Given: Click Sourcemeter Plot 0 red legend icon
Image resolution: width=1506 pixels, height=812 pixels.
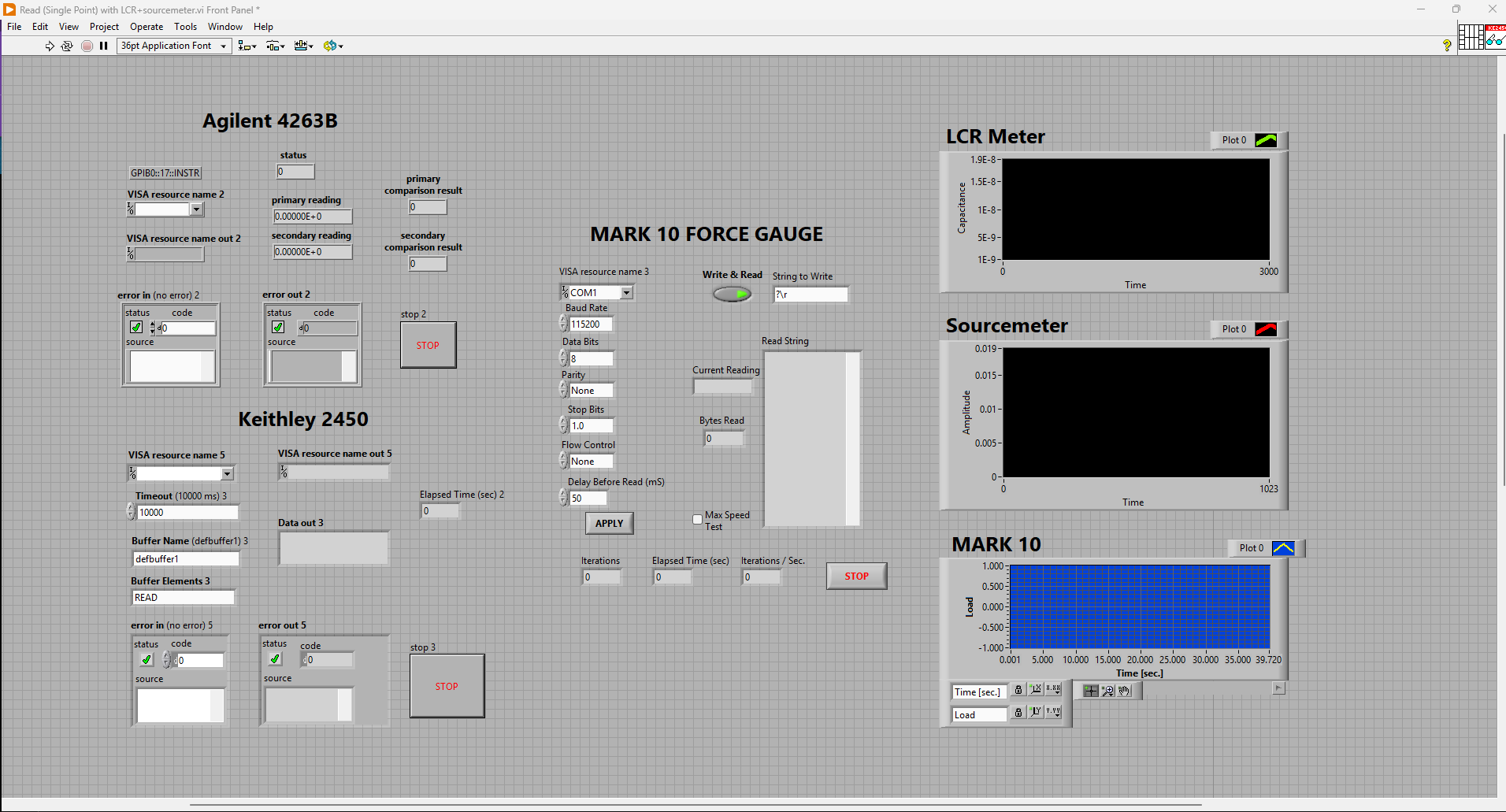Looking at the screenshot, I should point(1266,329).
